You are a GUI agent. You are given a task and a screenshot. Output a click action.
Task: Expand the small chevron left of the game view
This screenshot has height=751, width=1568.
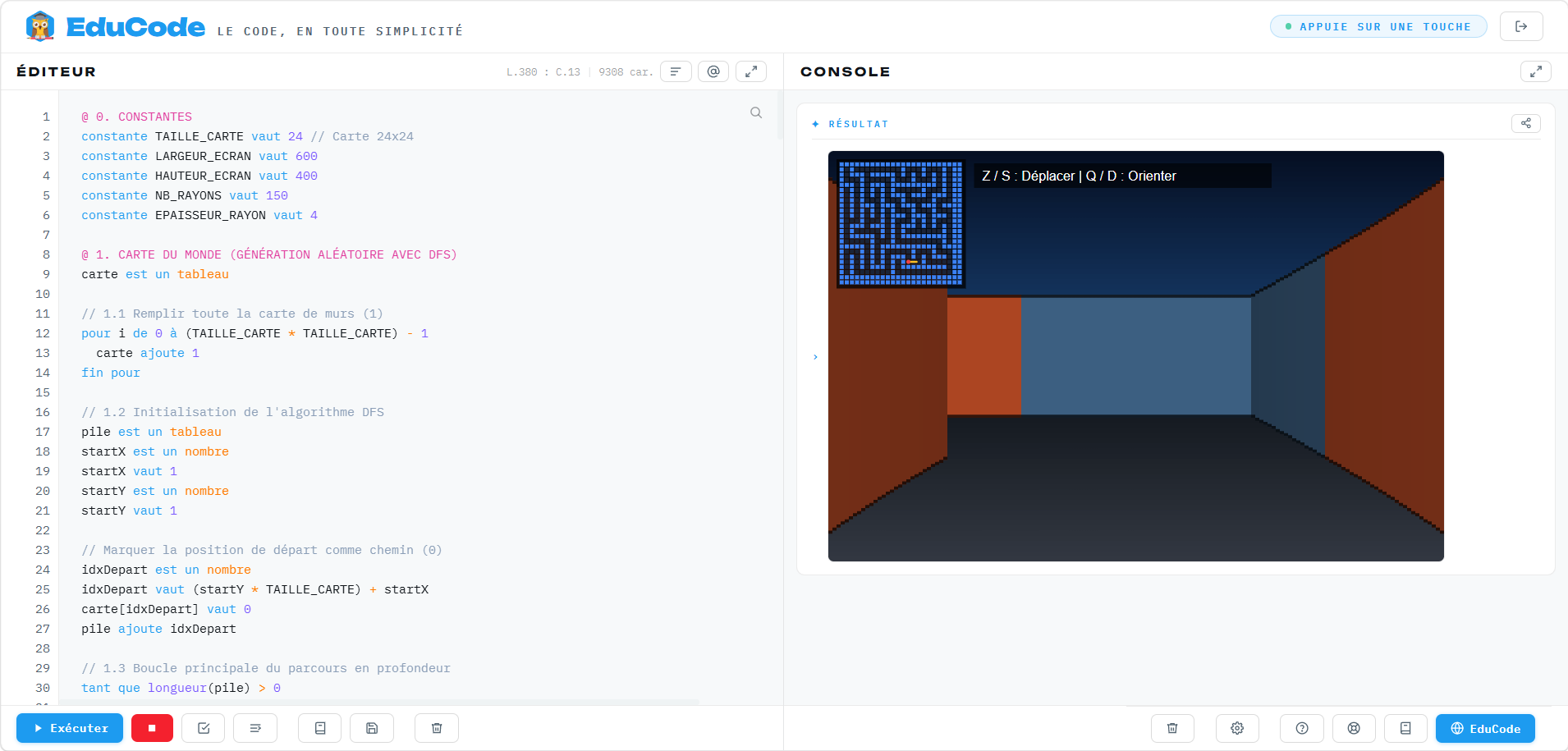click(815, 357)
